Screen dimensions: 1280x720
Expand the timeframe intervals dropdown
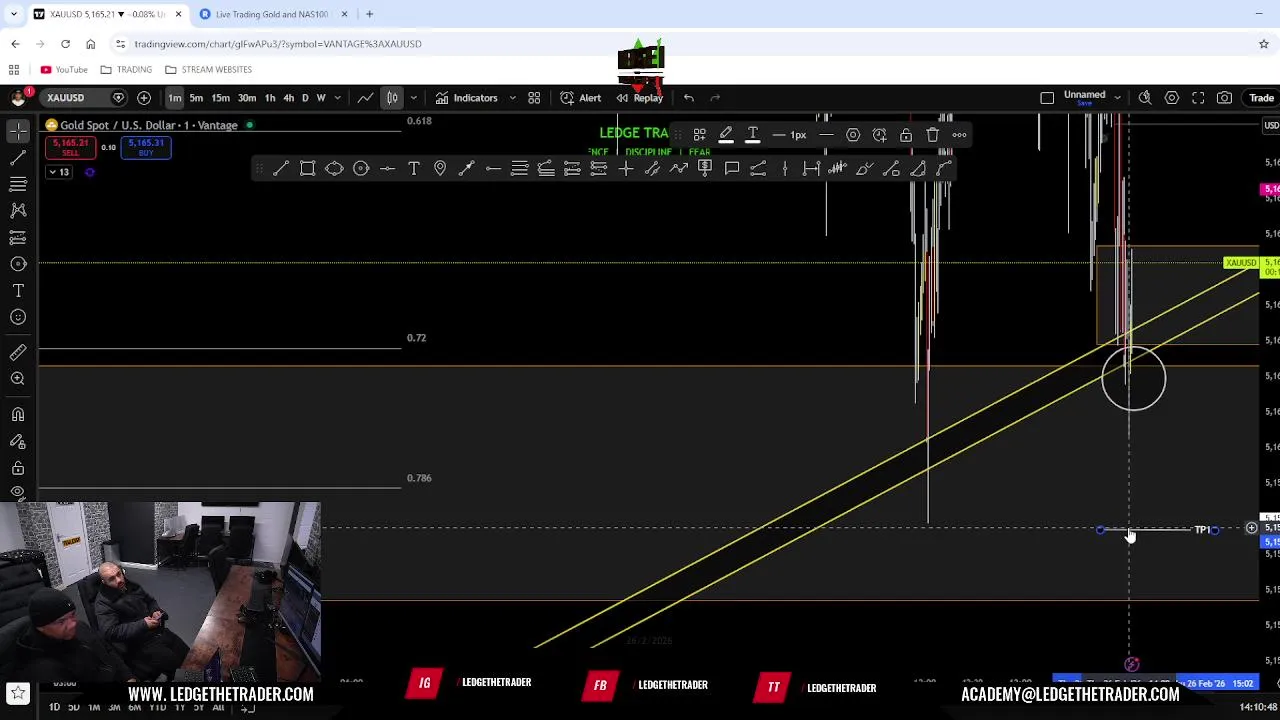338,98
